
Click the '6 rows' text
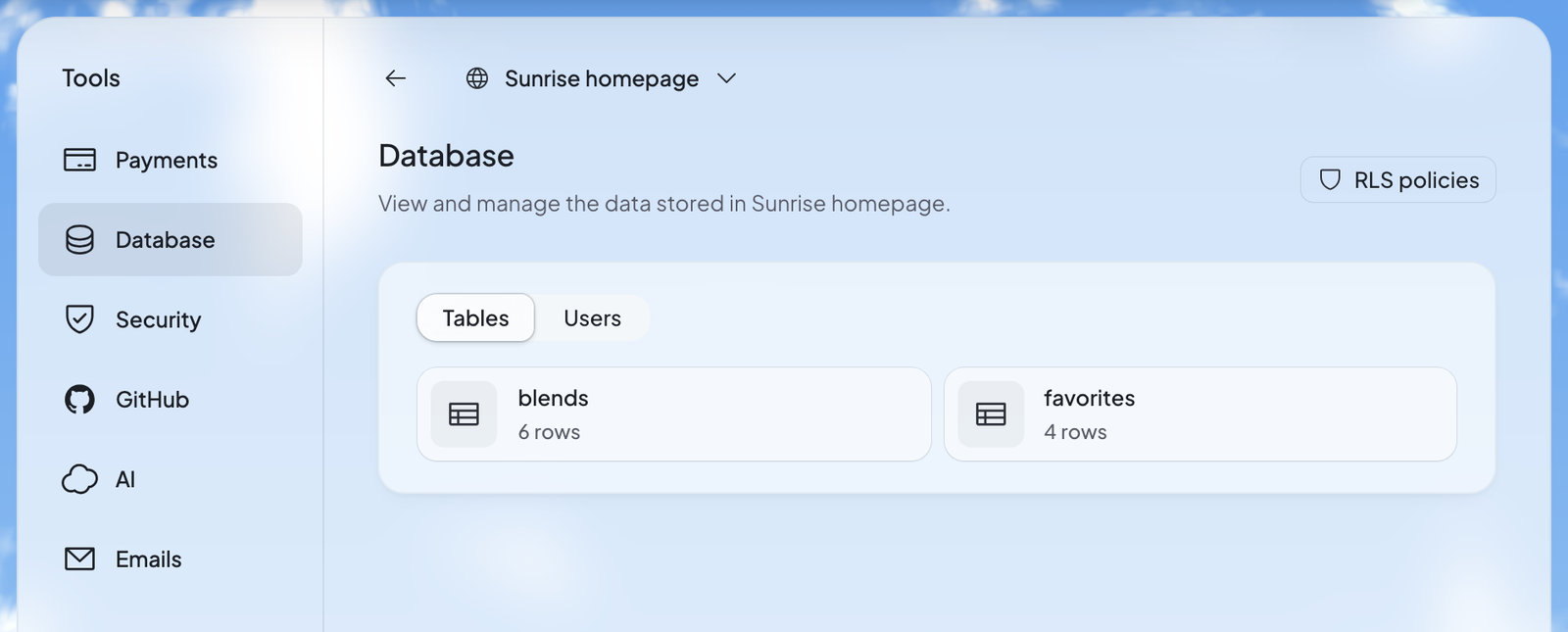pyautogui.click(x=549, y=432)
